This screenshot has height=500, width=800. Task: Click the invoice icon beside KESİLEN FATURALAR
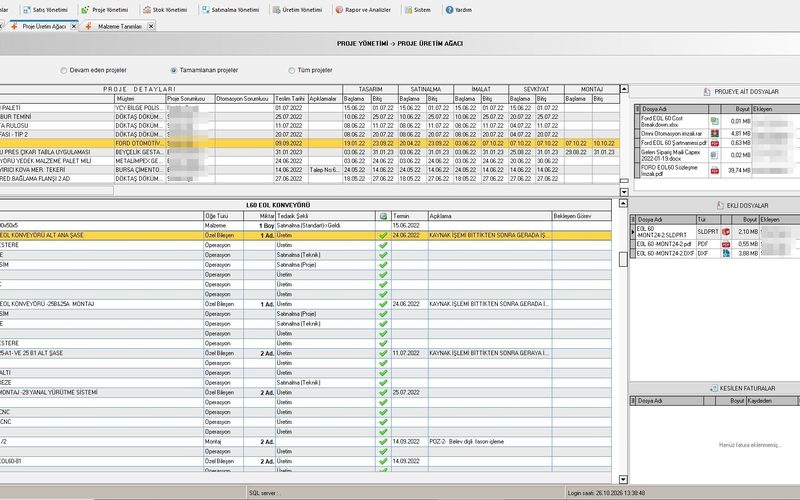714,388
